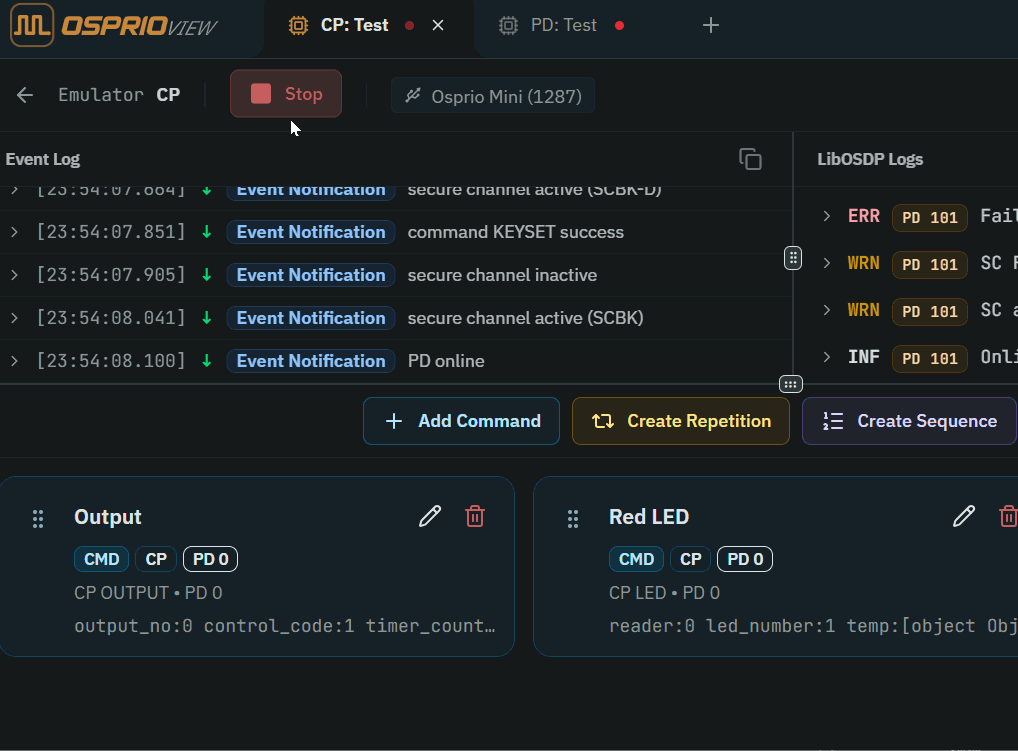Click the PD 0 tag on the Red LED card
Viewport: 1018px width, 751px height.
(x=745, y=559)
